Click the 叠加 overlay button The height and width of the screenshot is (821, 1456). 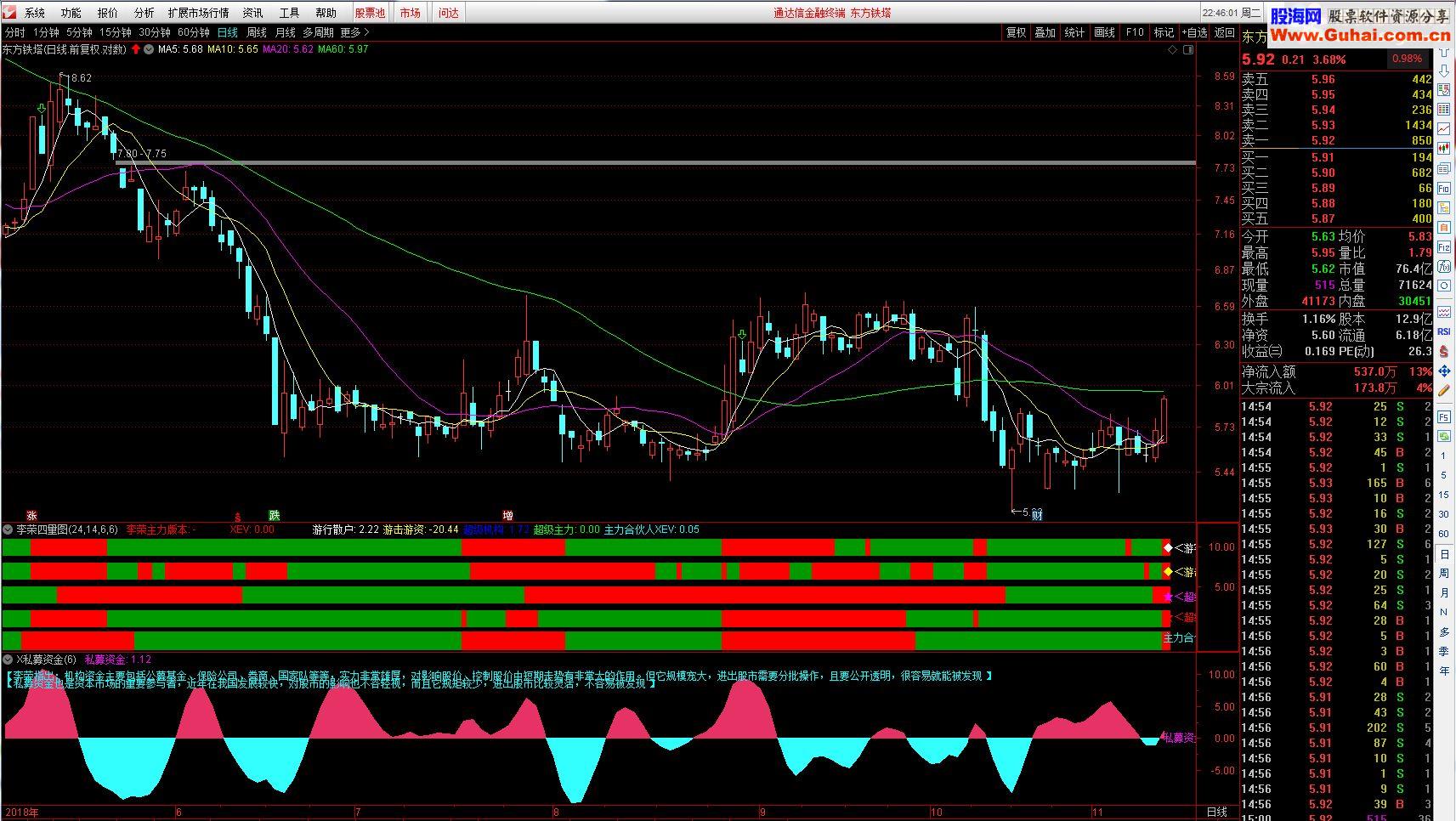point(1045,32)
